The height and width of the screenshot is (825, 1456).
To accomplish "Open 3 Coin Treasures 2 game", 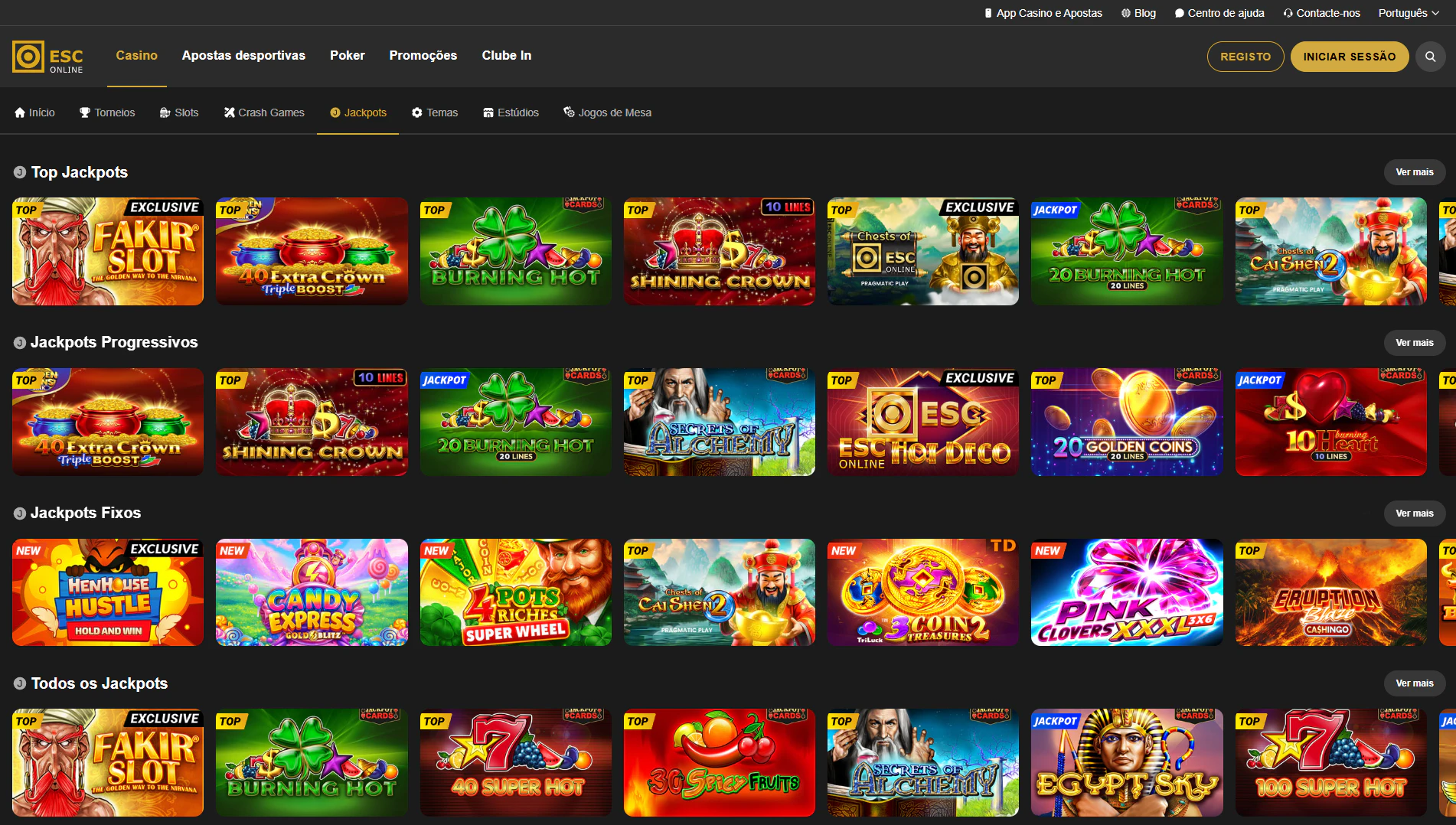I will point(923,592).
